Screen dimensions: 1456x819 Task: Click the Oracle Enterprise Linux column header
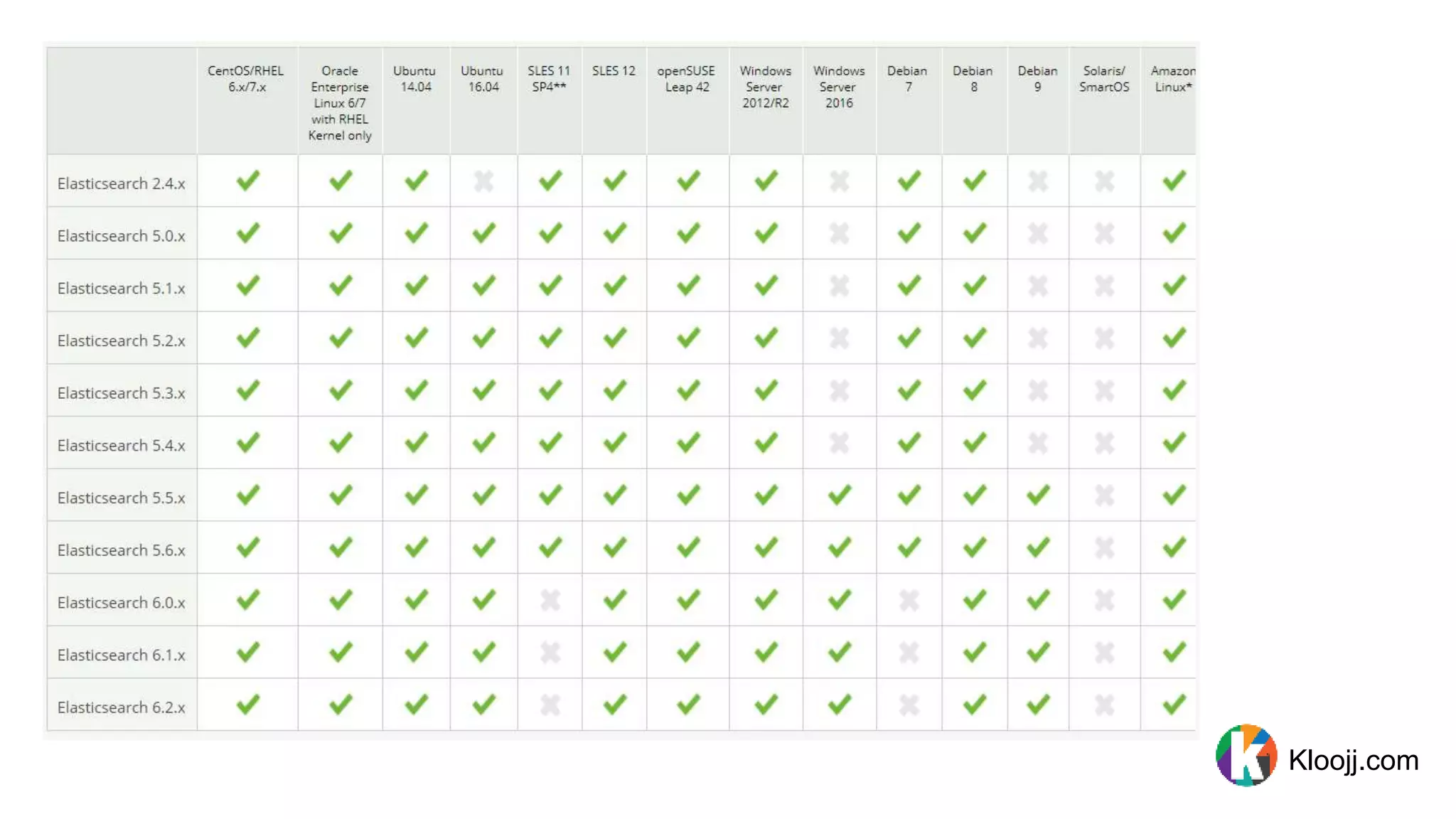[340, 102]
